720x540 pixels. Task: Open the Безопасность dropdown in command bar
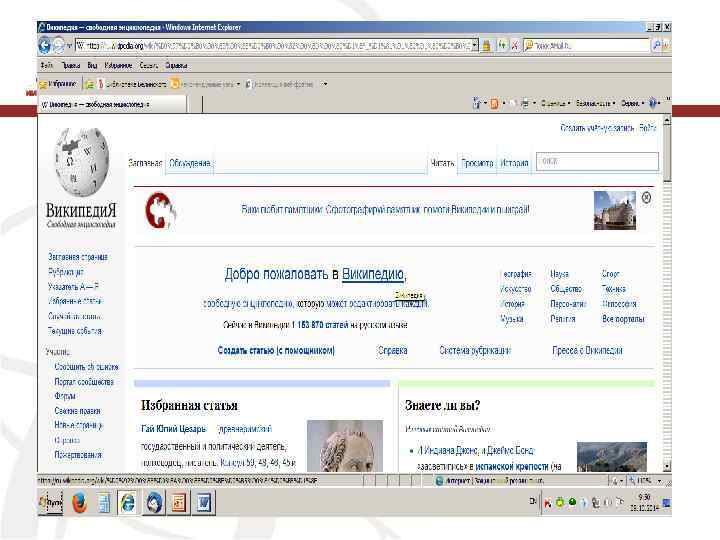click(x=596, y=104)
